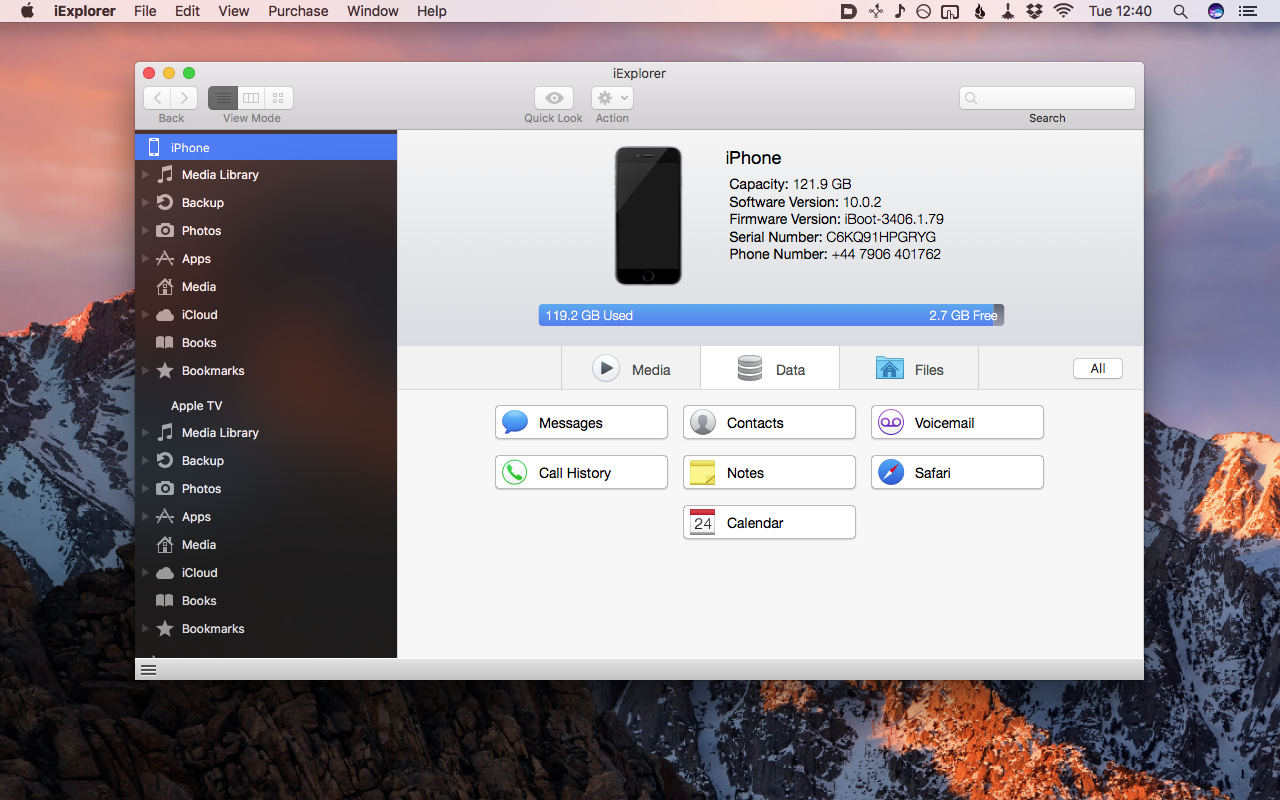Click star icon beside iPhone Bookmarks

tap(165, 370)
